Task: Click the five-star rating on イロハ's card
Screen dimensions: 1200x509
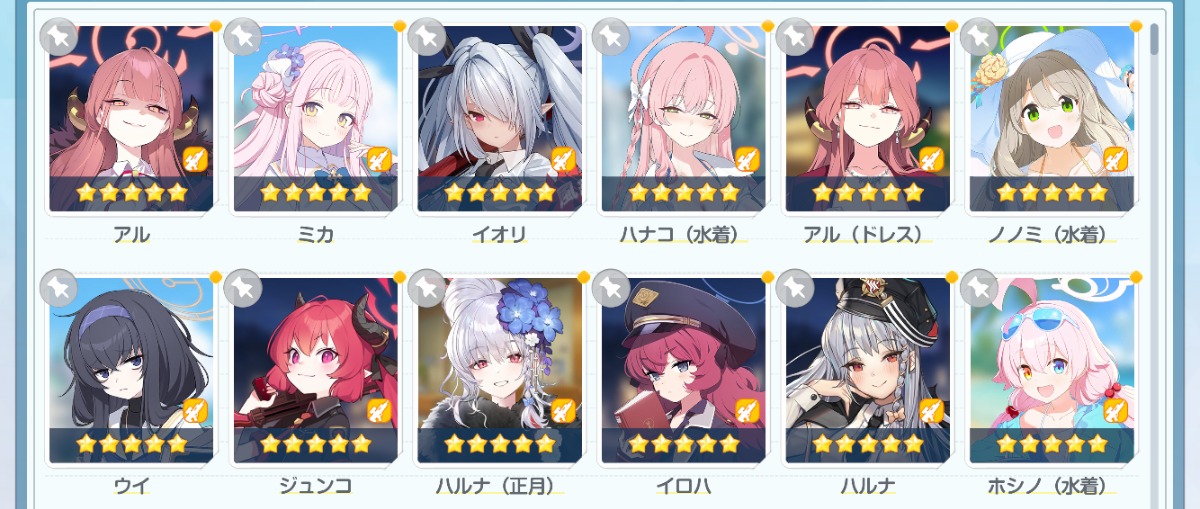Action: [x=683, y=443]
